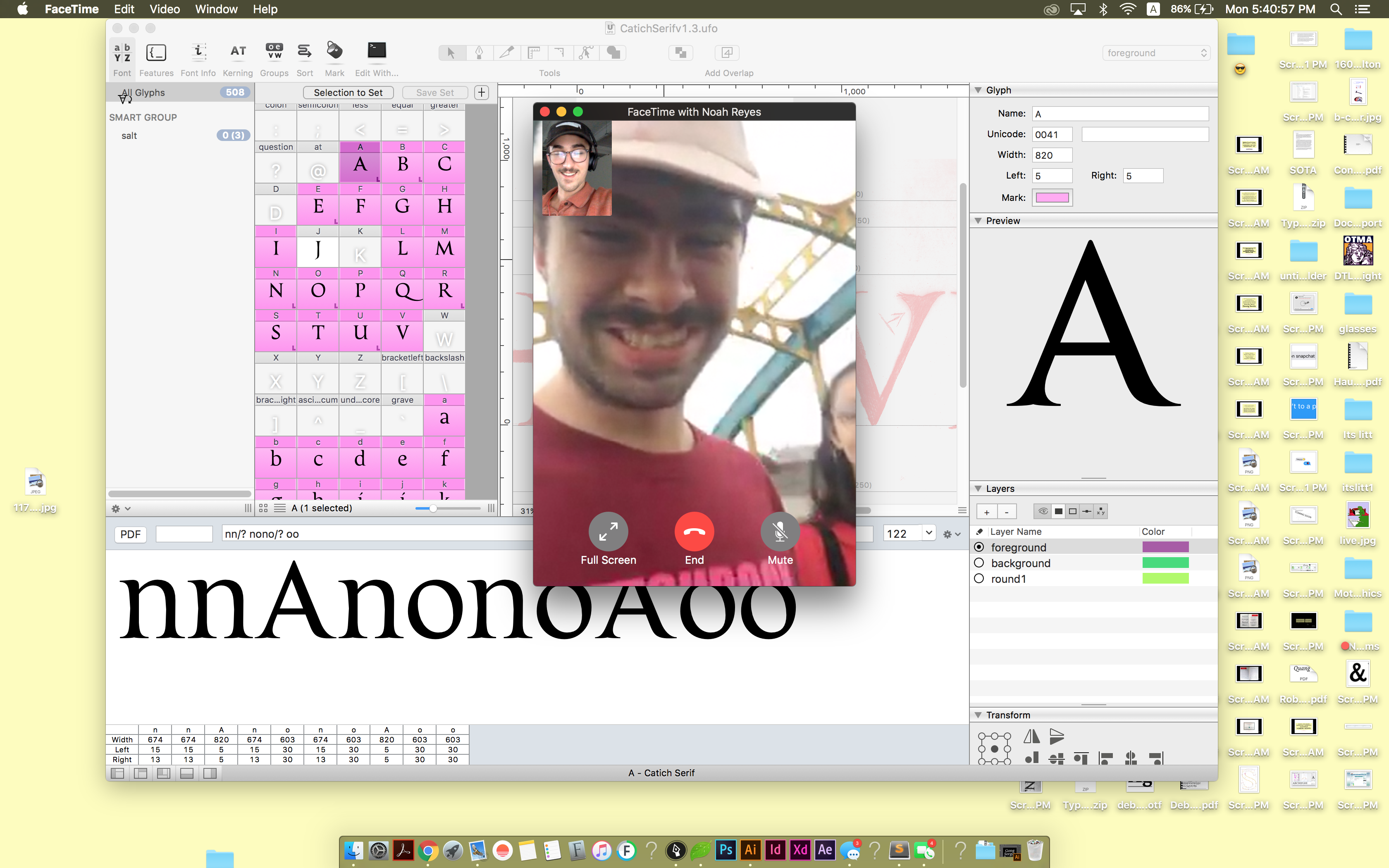Click the Selection to Set button
1389x868 pixels.
point(348,93)
